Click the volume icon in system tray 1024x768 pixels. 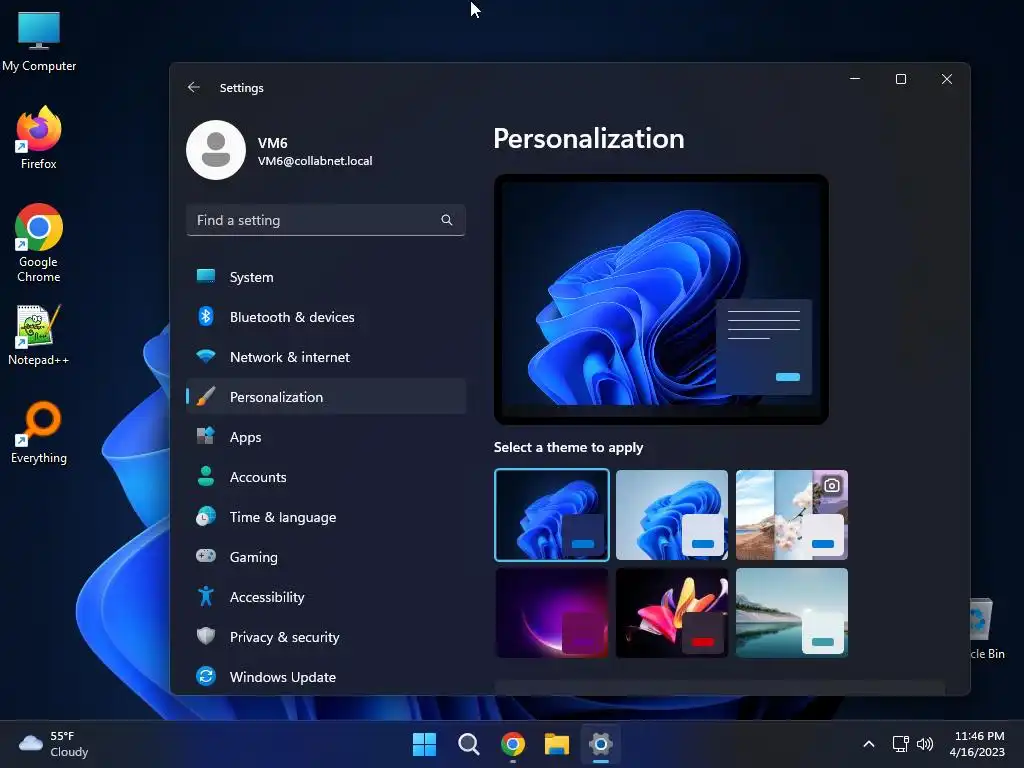click(x=925, y=744)
